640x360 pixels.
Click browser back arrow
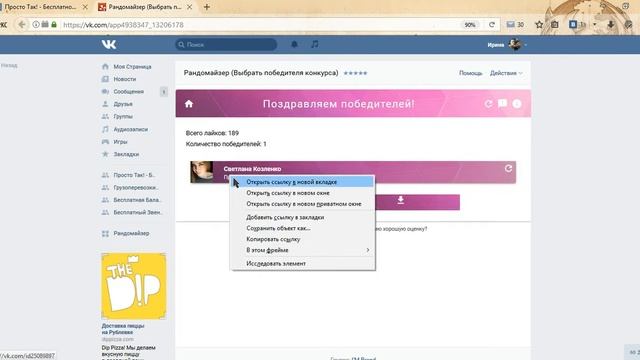pos(22,25)
